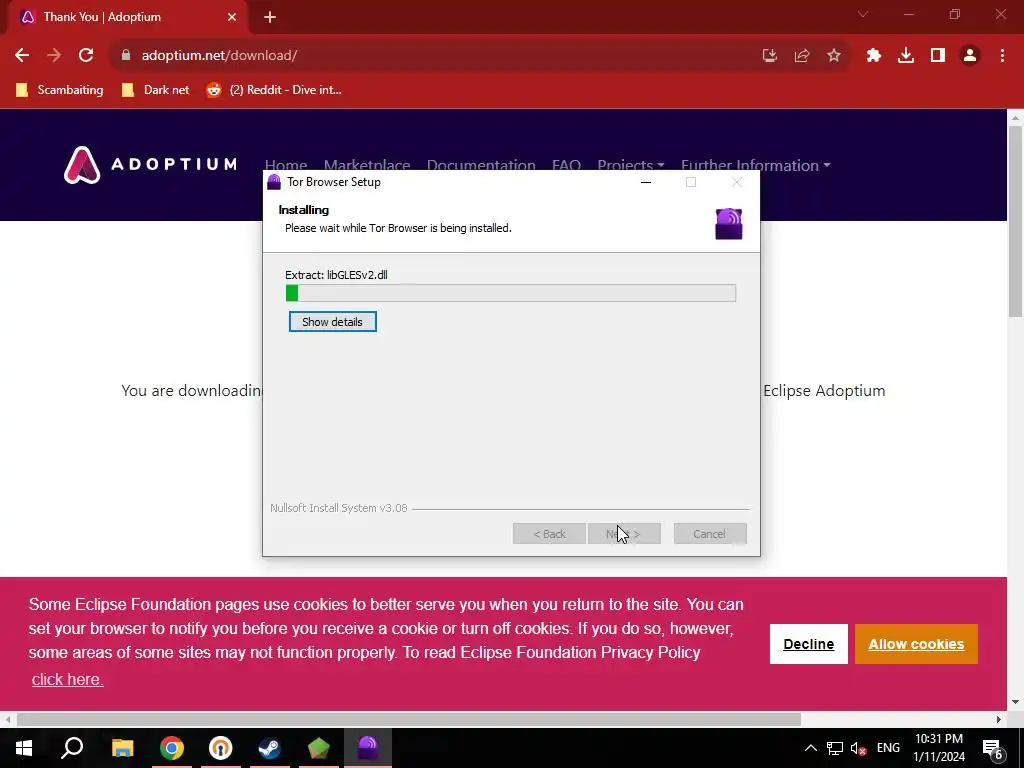
Task: Open Chrome downloads tray icon
Action: (906, 56)
